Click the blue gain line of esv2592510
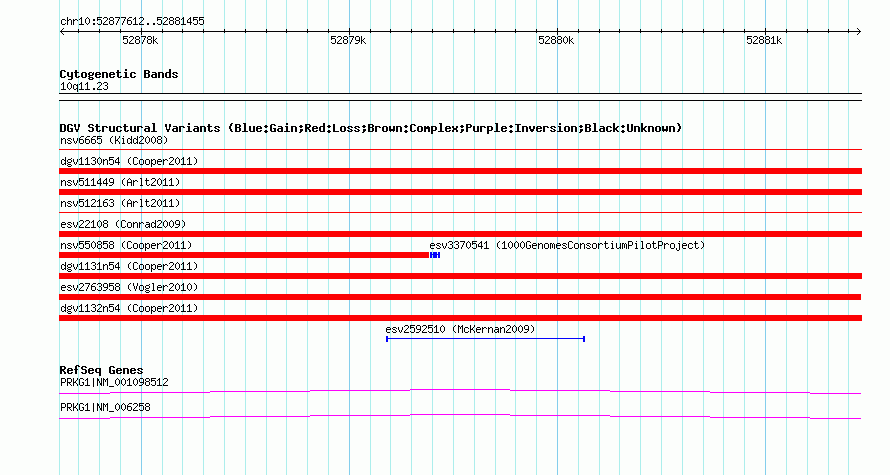The height and width of the screenshot is (475, 890). click(x=485, y=339)
